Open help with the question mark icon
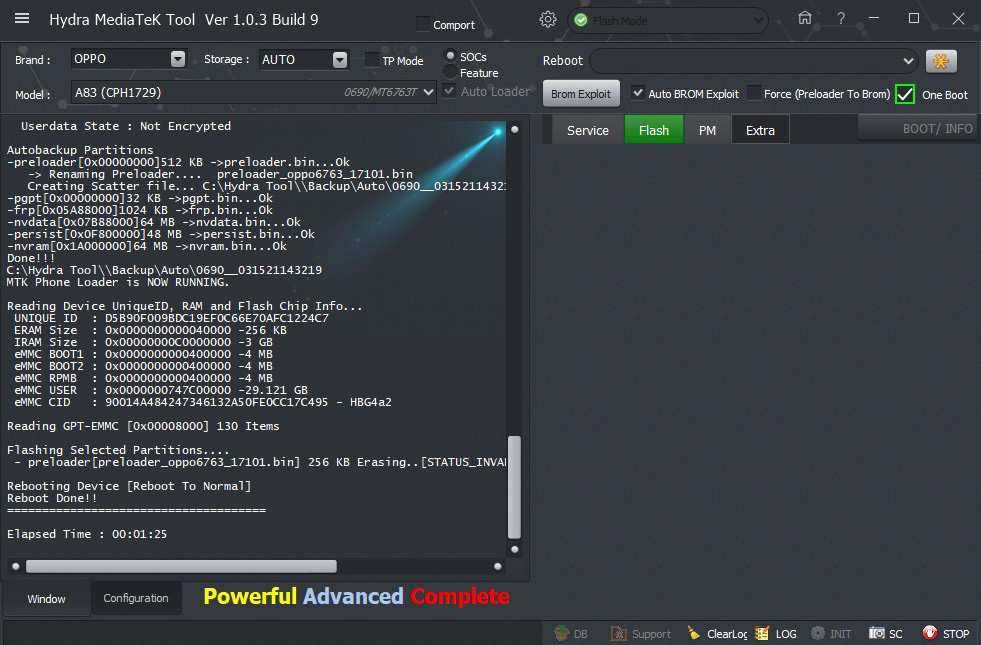This screenshot has width=981, height=645. (841, 19)
